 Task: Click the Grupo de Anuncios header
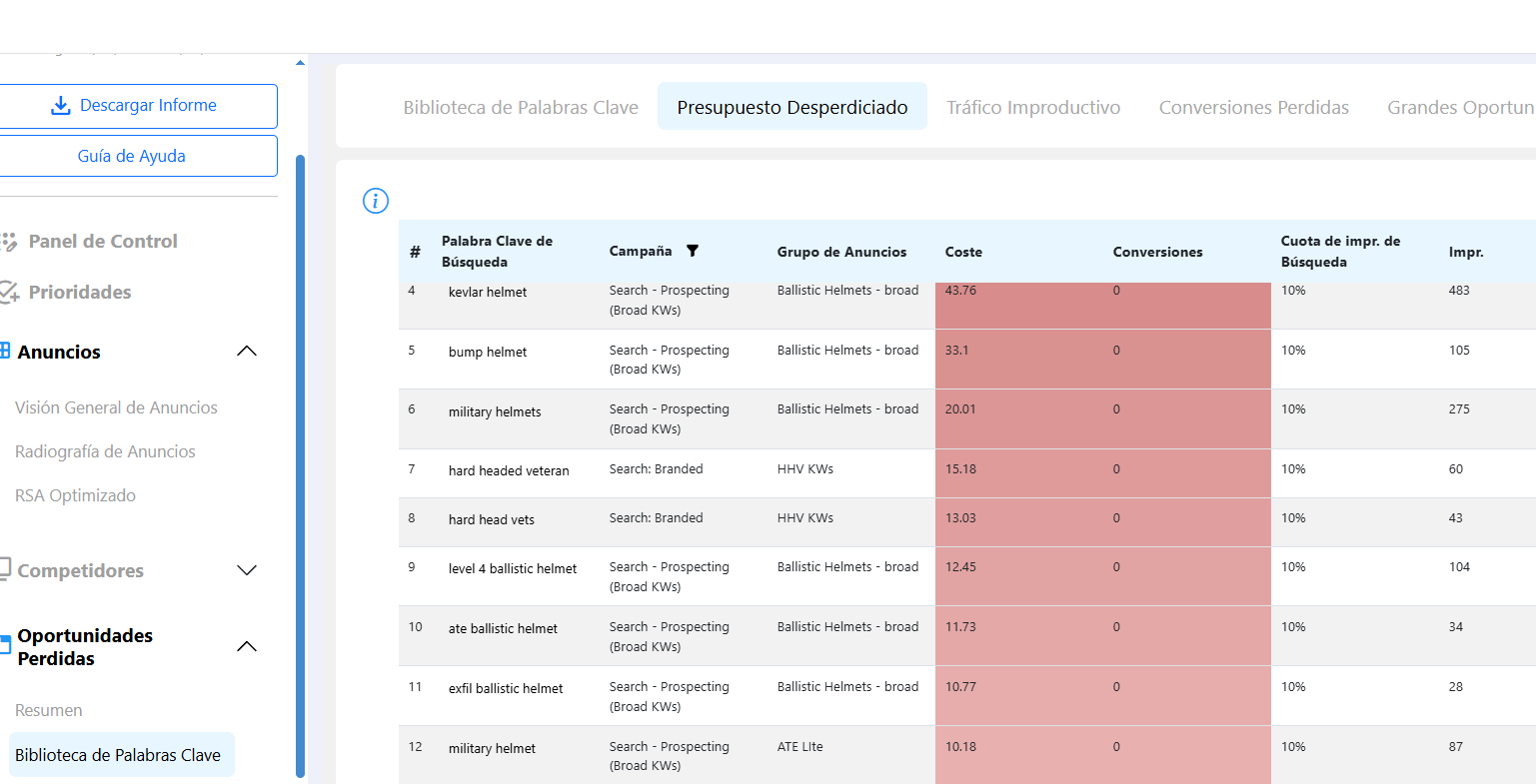tap(841, 252)
